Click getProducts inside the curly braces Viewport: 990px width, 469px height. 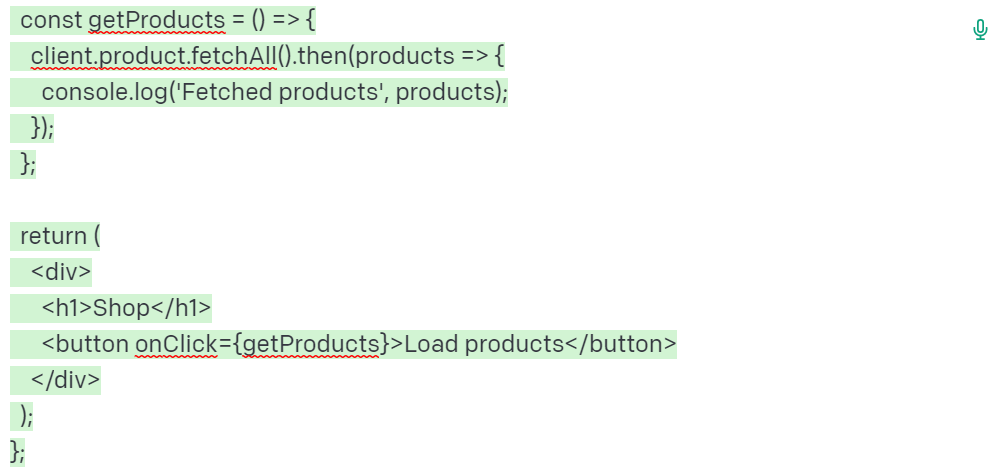(x=311, y=345)
